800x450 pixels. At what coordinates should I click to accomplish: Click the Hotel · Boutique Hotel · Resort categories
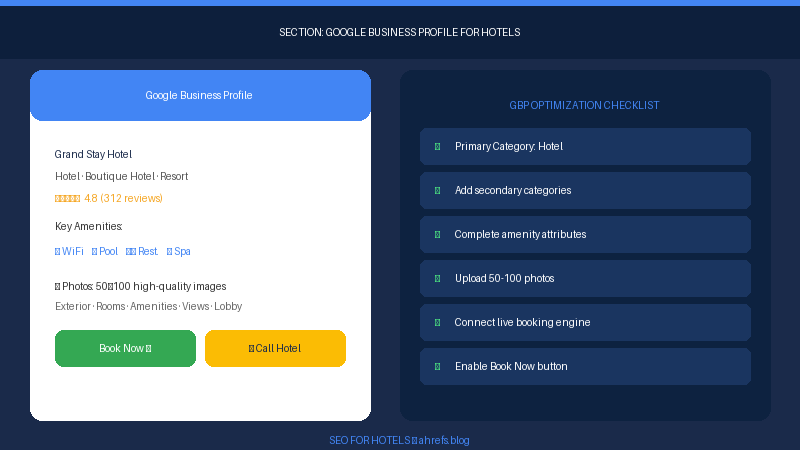pyautogui.click(x=121, y=177)
